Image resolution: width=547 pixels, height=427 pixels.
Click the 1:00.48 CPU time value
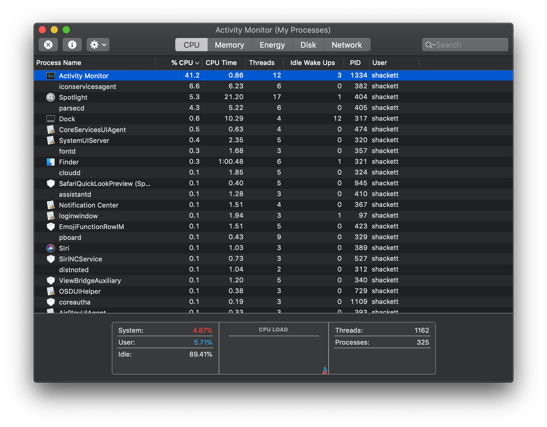click(x=231, y=162)
